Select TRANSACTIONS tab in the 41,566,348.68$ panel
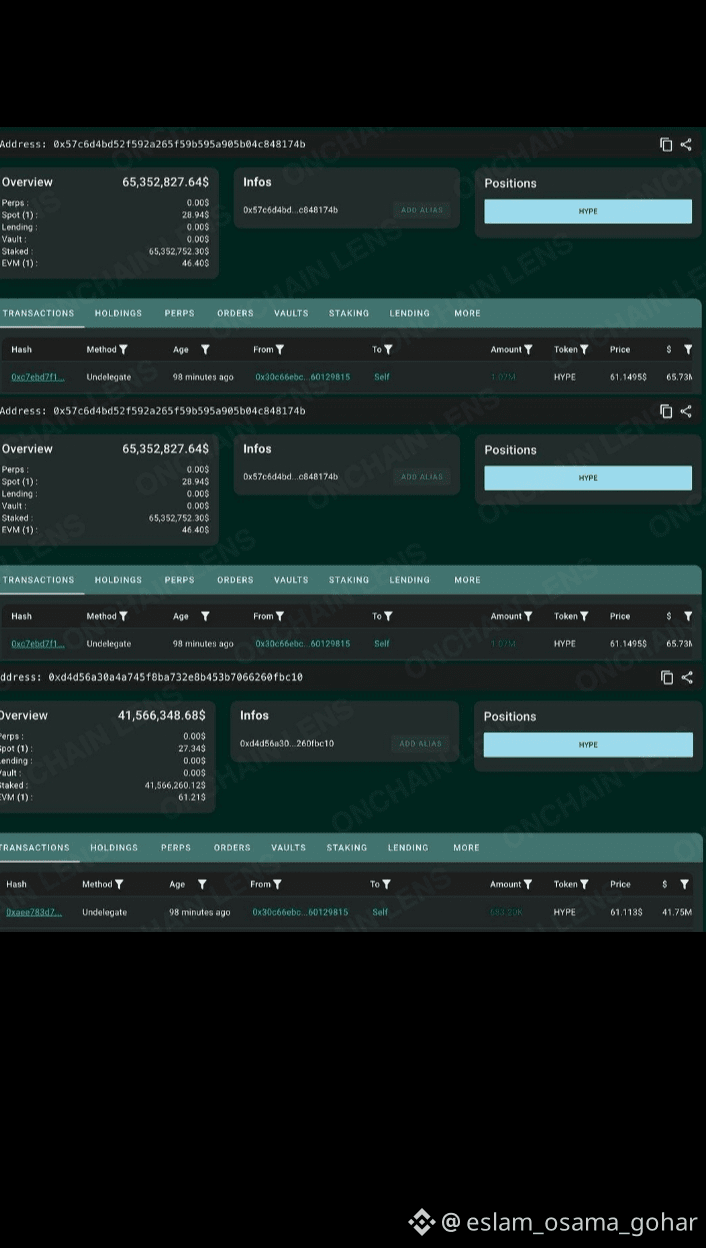This screenshot has height=1248, width=706. (35, 847)
